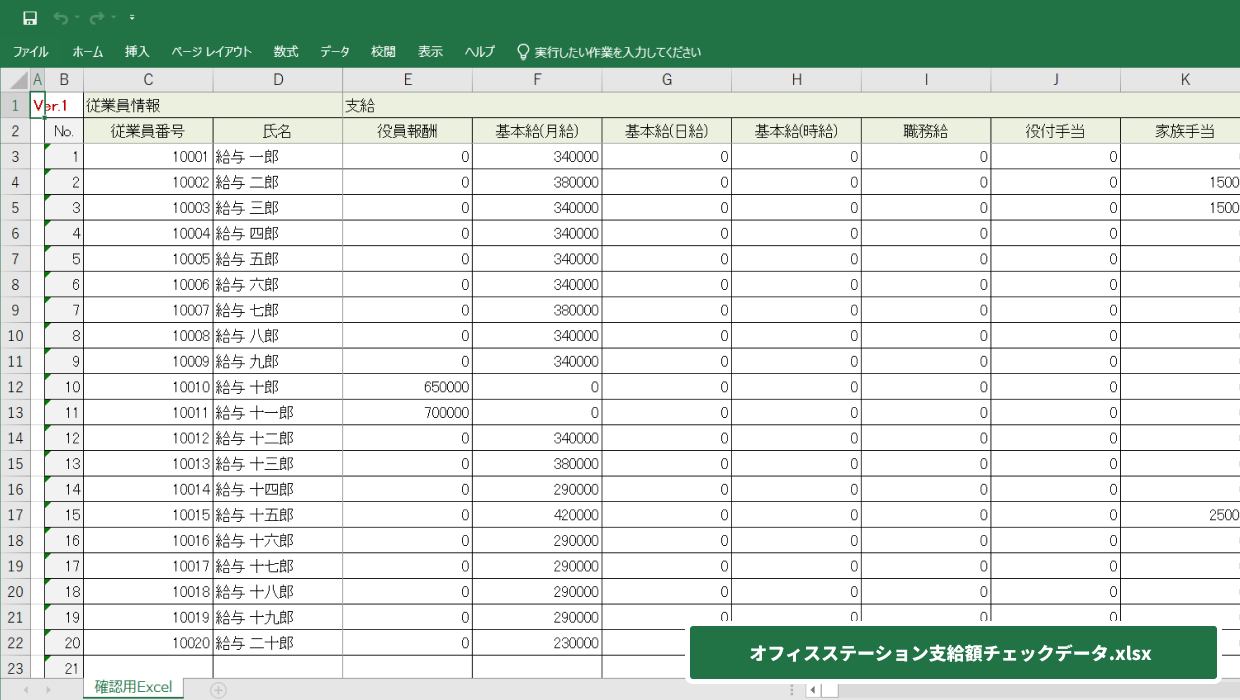
Task: Open Customize Quick Access Toolbar dropdown
Action: [x=132, y=18]
